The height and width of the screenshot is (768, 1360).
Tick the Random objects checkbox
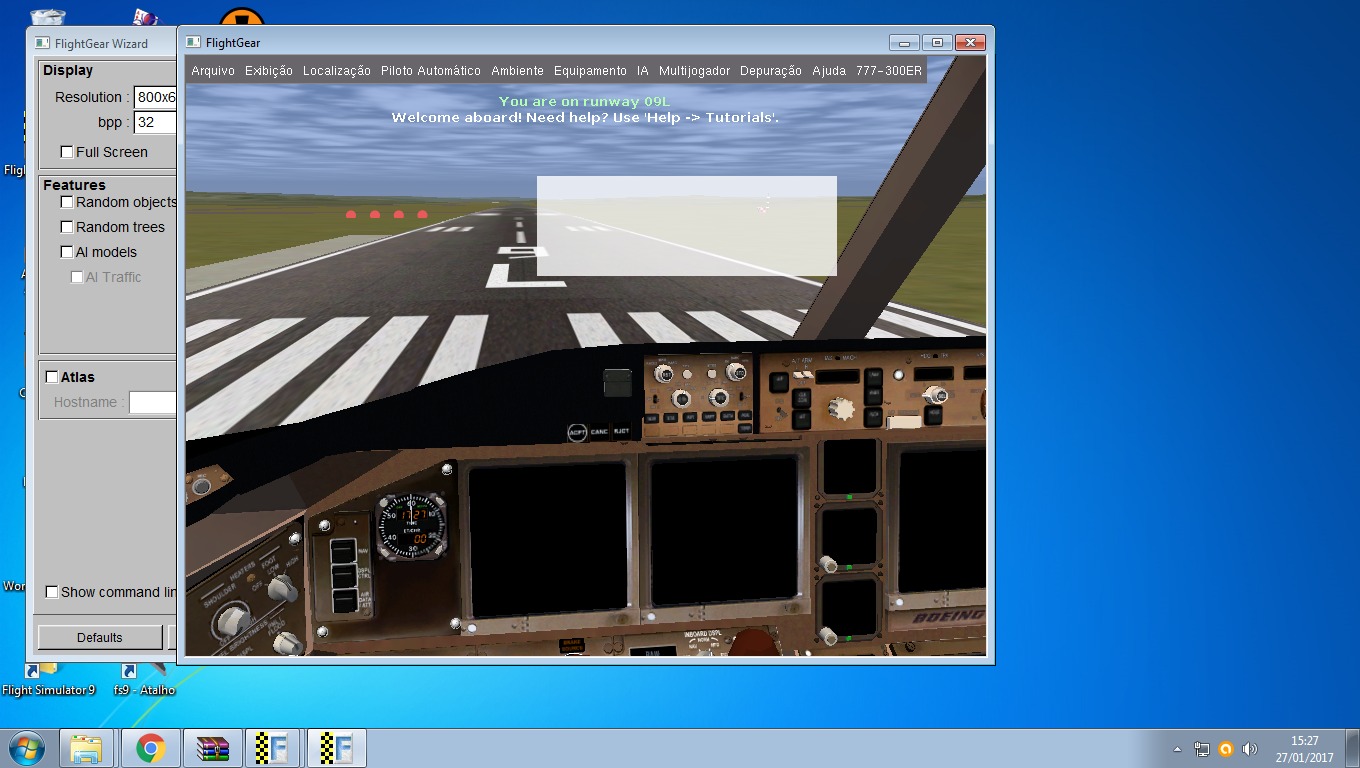[x=67, y=202]
